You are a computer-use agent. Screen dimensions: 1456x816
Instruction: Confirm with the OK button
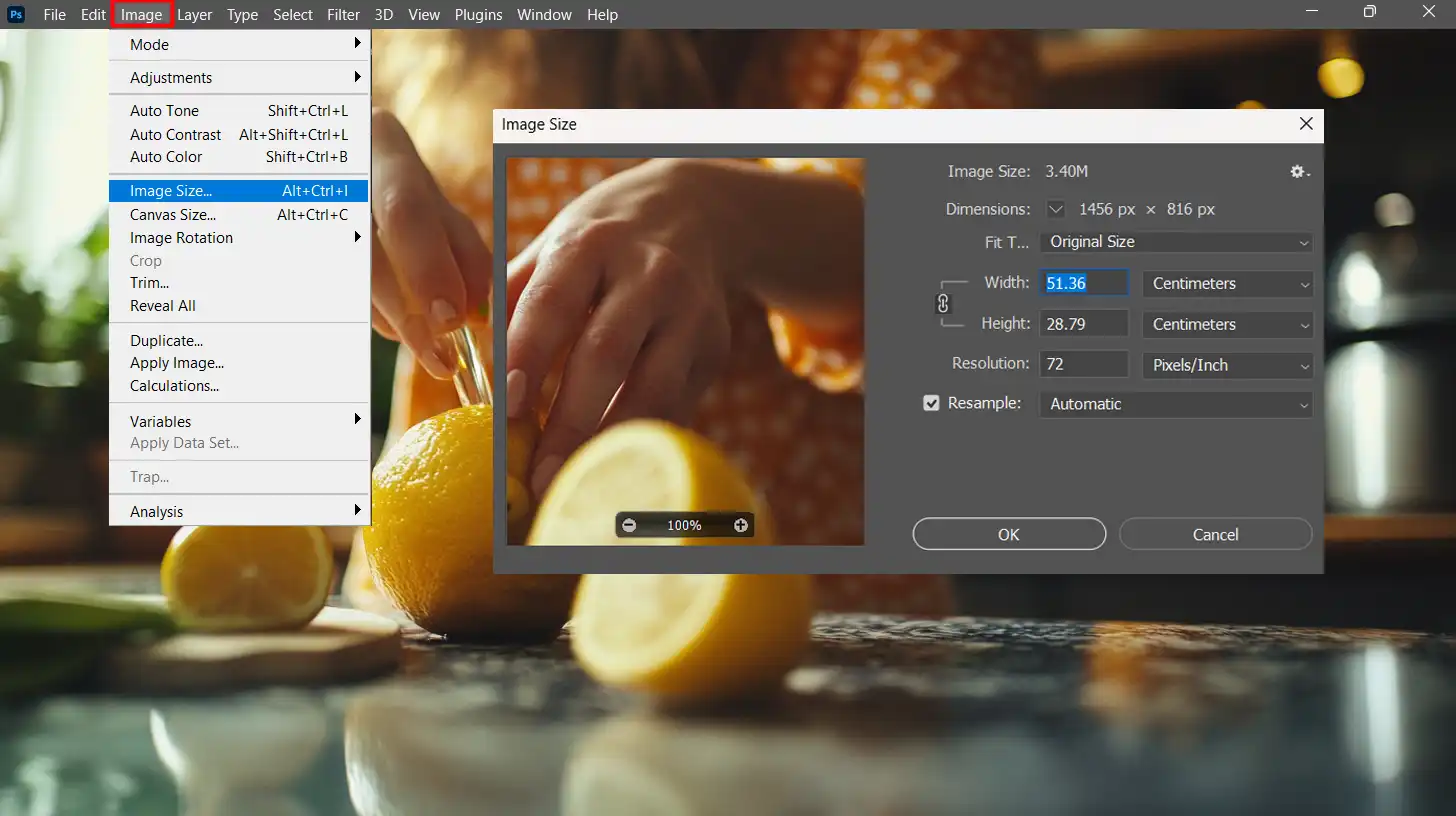pyautogui.click(x=1009, y=534)
